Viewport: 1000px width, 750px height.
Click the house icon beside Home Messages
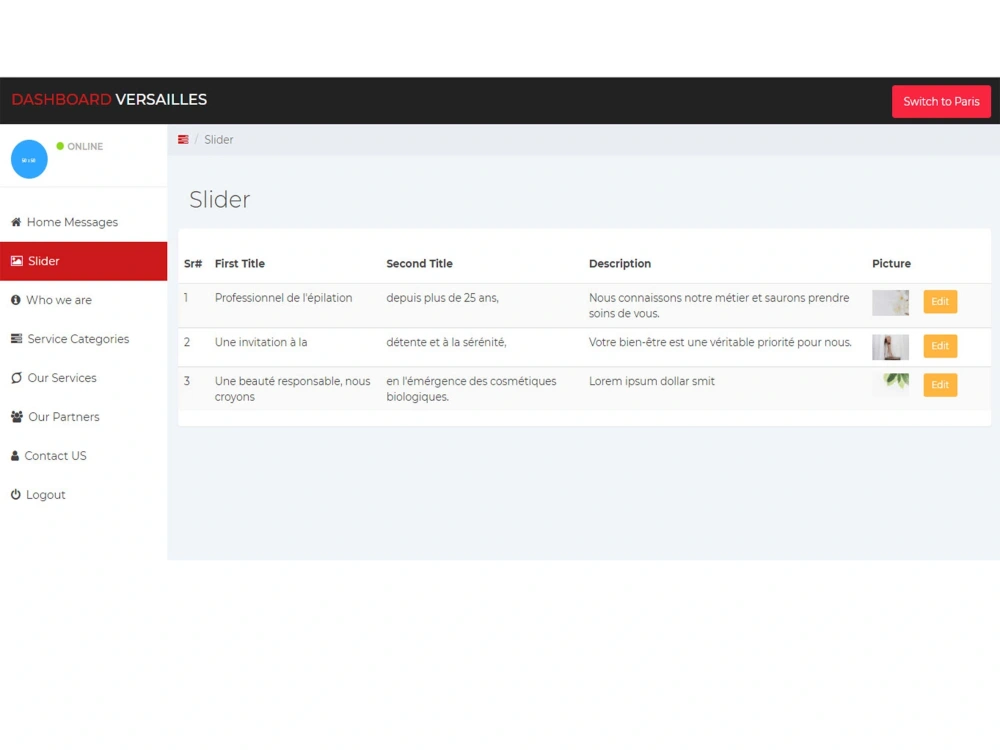point(16,222)
